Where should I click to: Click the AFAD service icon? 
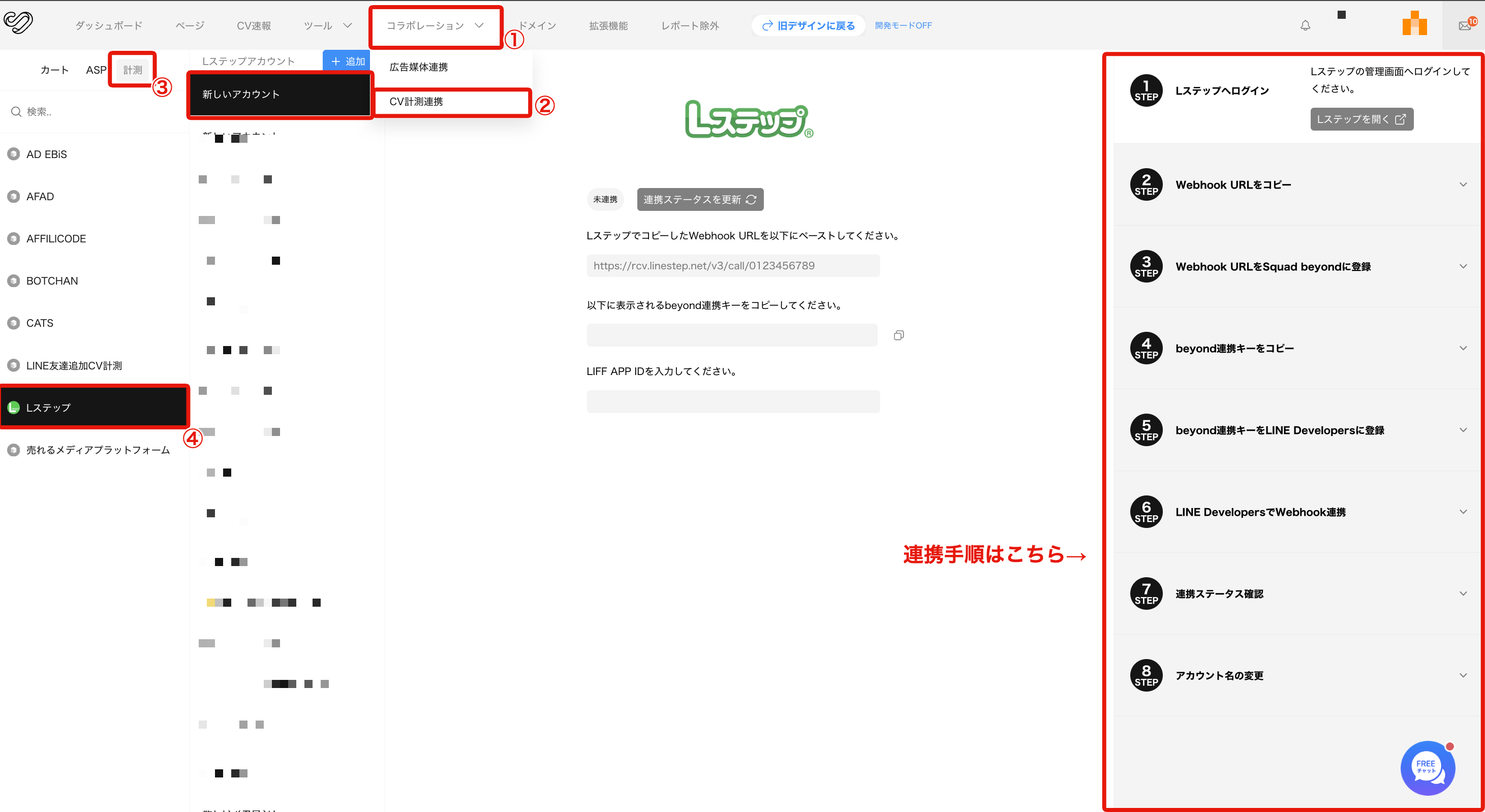click(13, 197)
